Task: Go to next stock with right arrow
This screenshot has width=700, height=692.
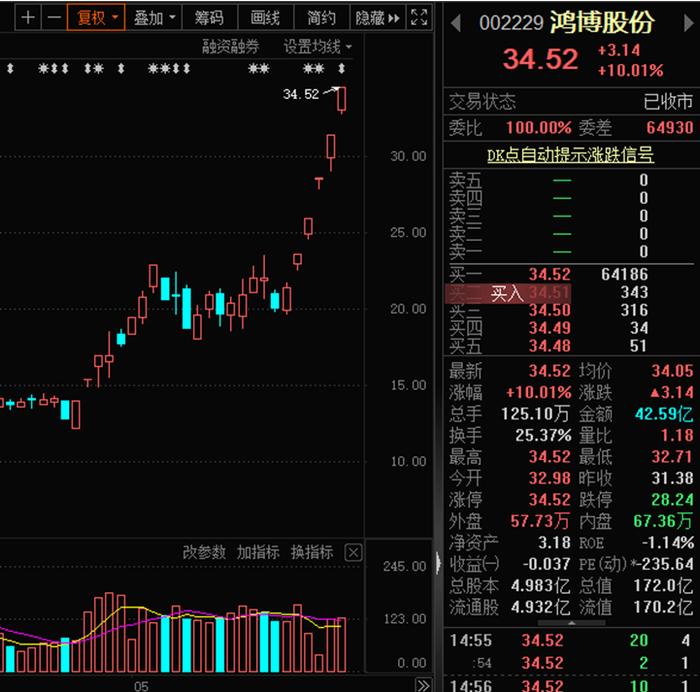Action: pos(688,23)
